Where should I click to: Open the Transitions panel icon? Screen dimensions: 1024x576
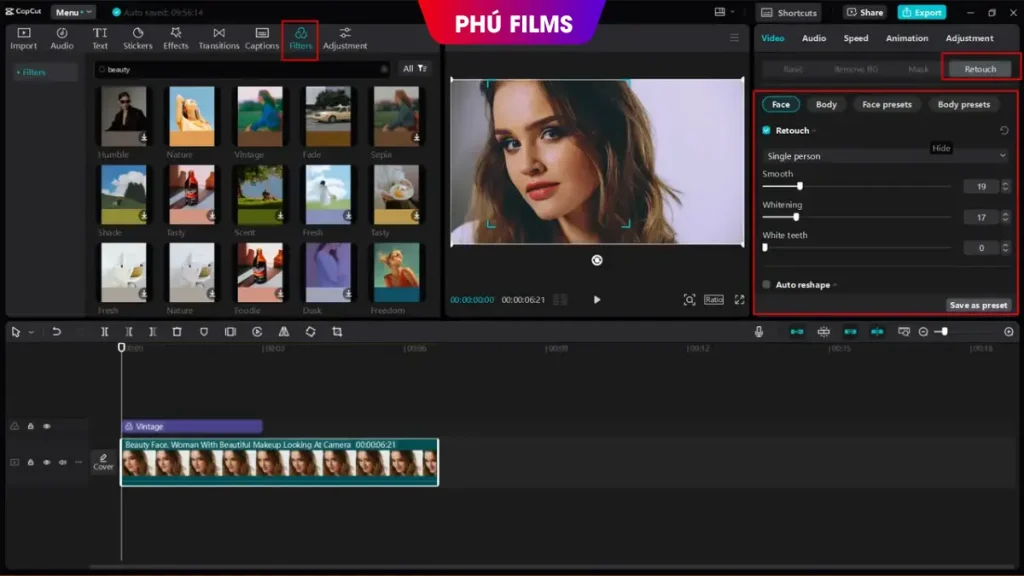219,39
